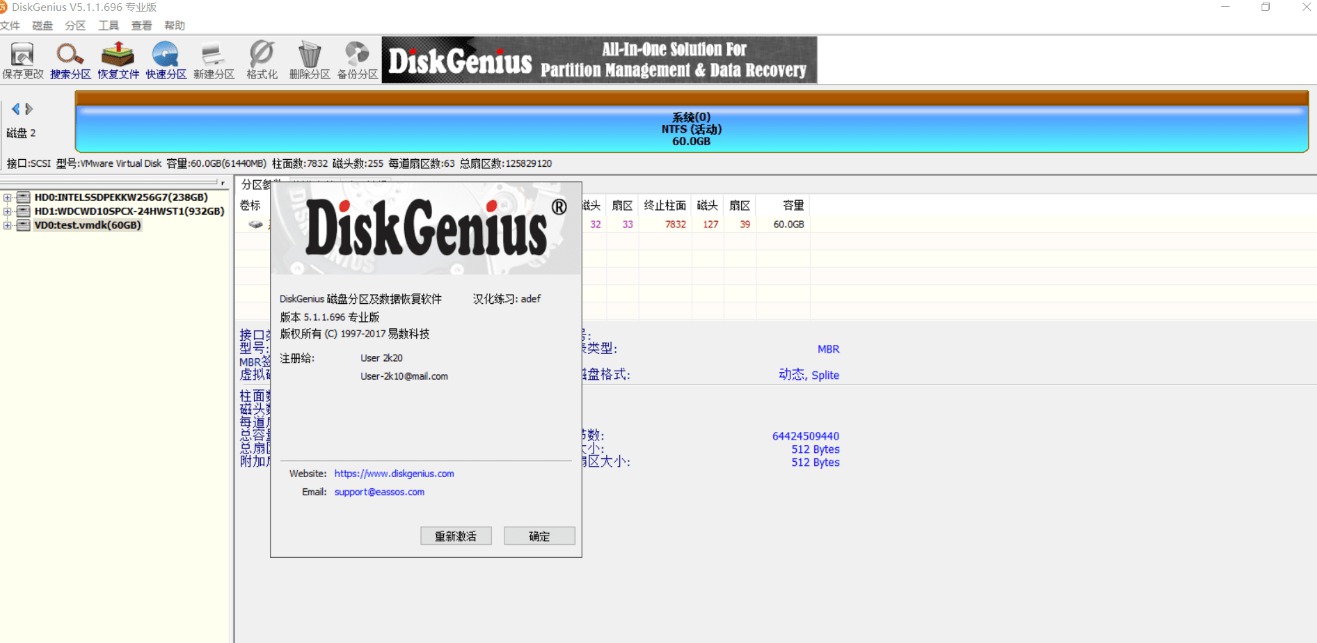Click the disk icon beside HD1:WDCWD10SPCX-24HWST1
The width and height of the screenshot is (1317, 643).
pos(23,211)
